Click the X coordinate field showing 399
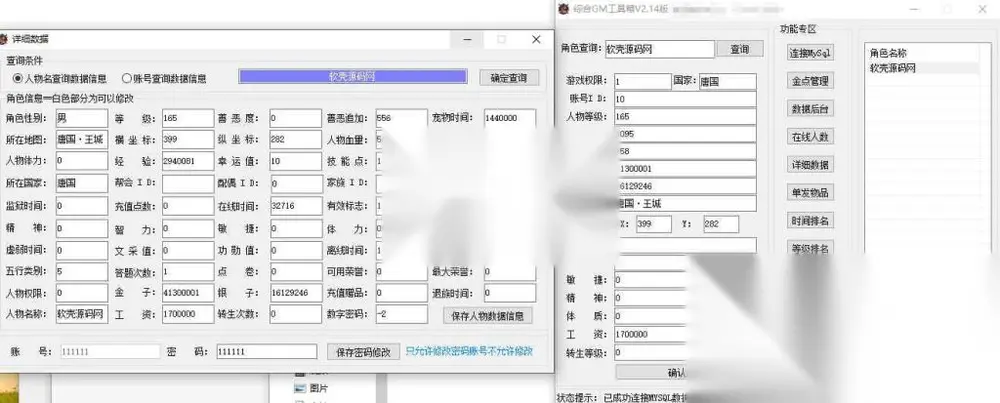The height and width of the screenshot is (403, 1000). tap(653, 224)
